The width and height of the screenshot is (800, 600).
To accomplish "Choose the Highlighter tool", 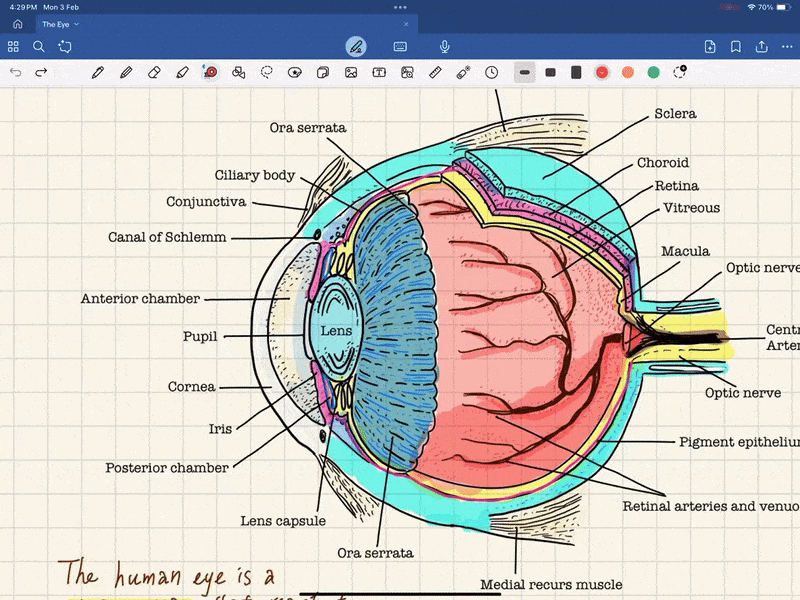I will 181,72.
